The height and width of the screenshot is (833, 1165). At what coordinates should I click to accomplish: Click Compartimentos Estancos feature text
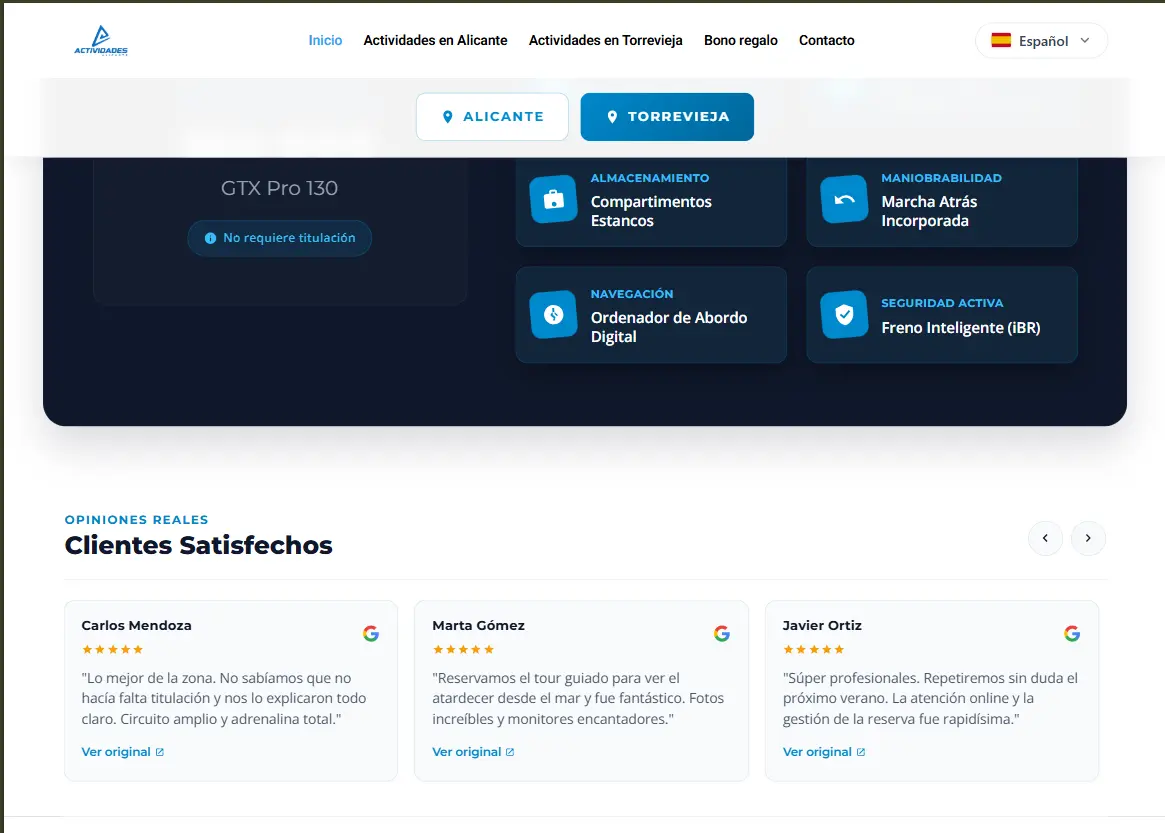point(651,211)
